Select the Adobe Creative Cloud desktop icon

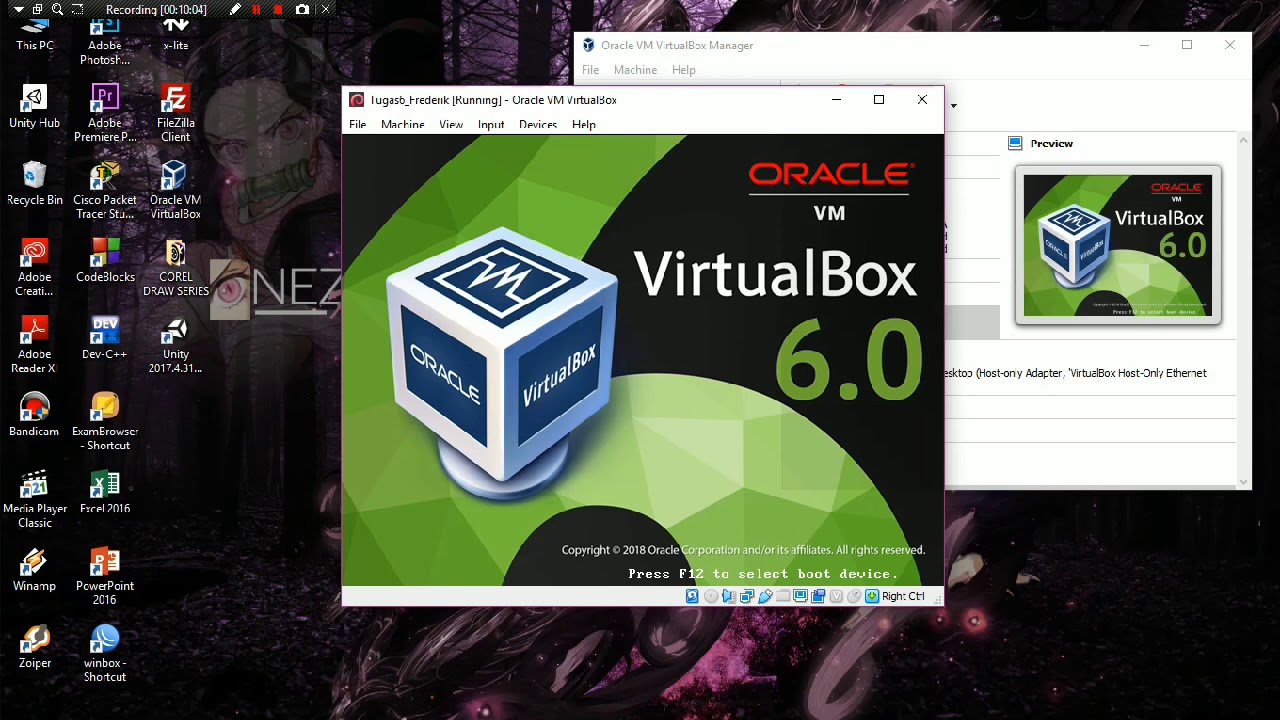coord(34,268)
